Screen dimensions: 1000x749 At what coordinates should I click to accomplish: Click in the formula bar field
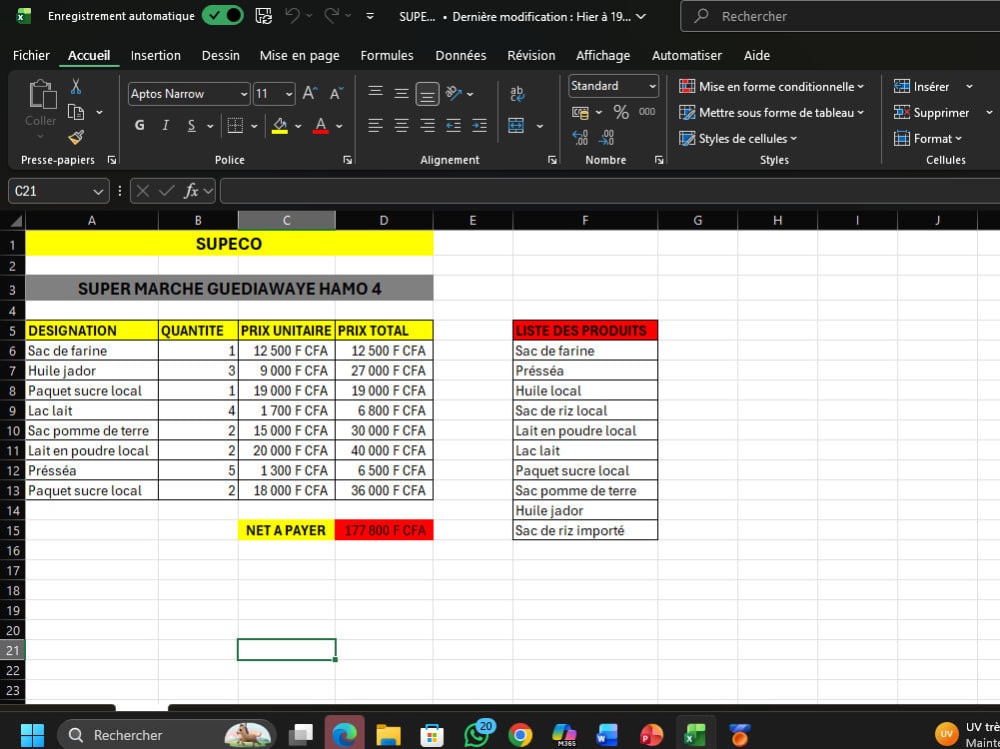610,191
